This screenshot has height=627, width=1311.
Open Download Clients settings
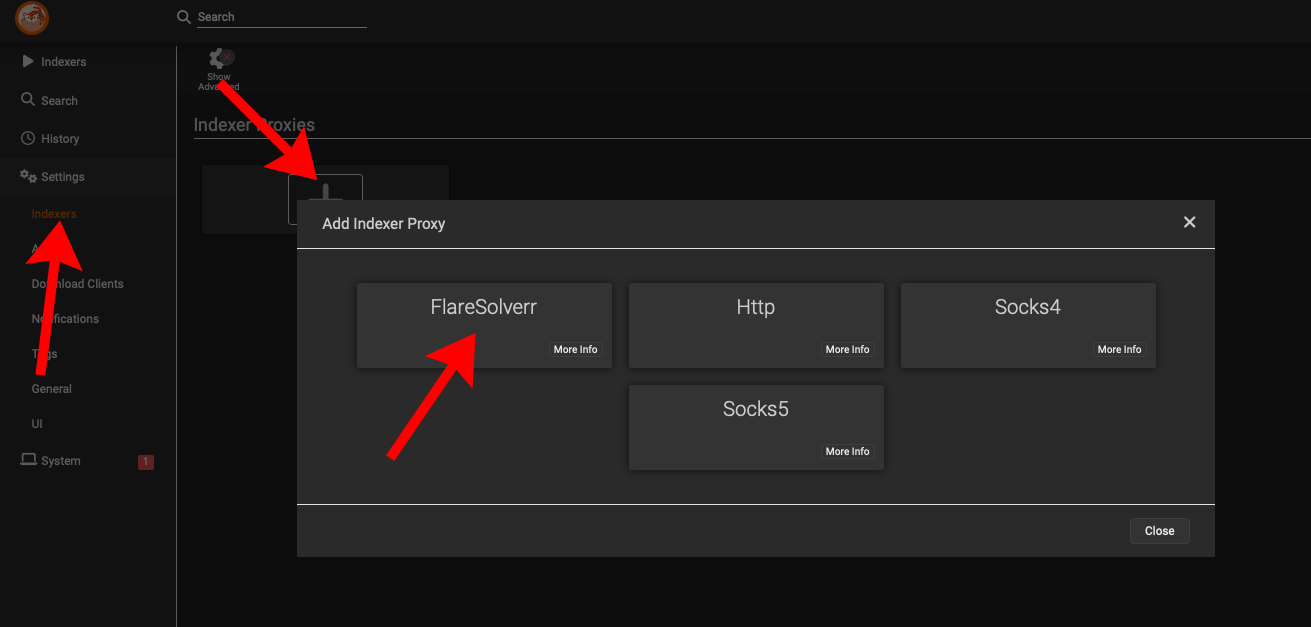pyautogui.click(x=78, y=284)
